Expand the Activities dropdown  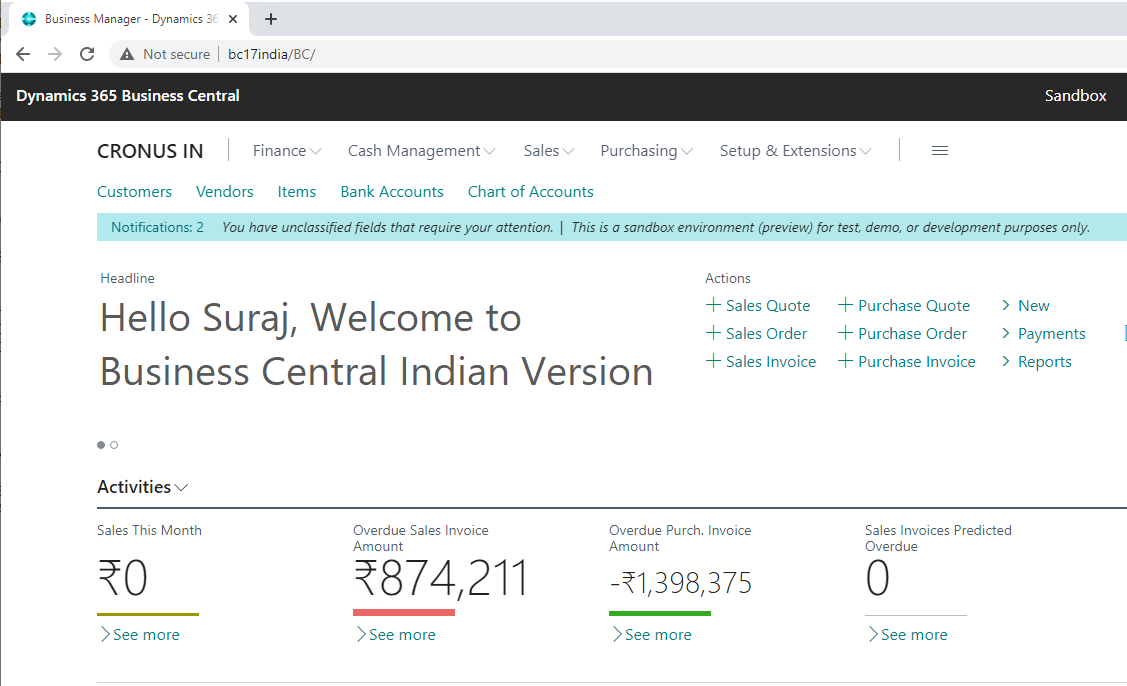(x=142, y=487)
